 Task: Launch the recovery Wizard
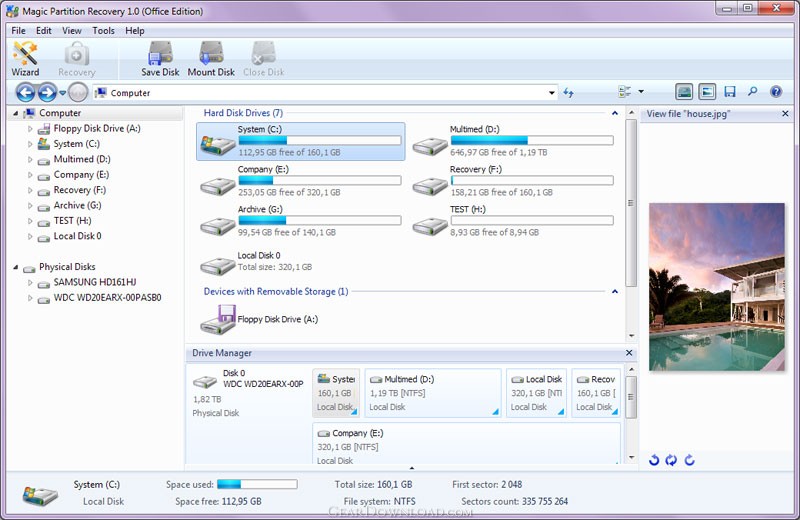pos(25,59)
